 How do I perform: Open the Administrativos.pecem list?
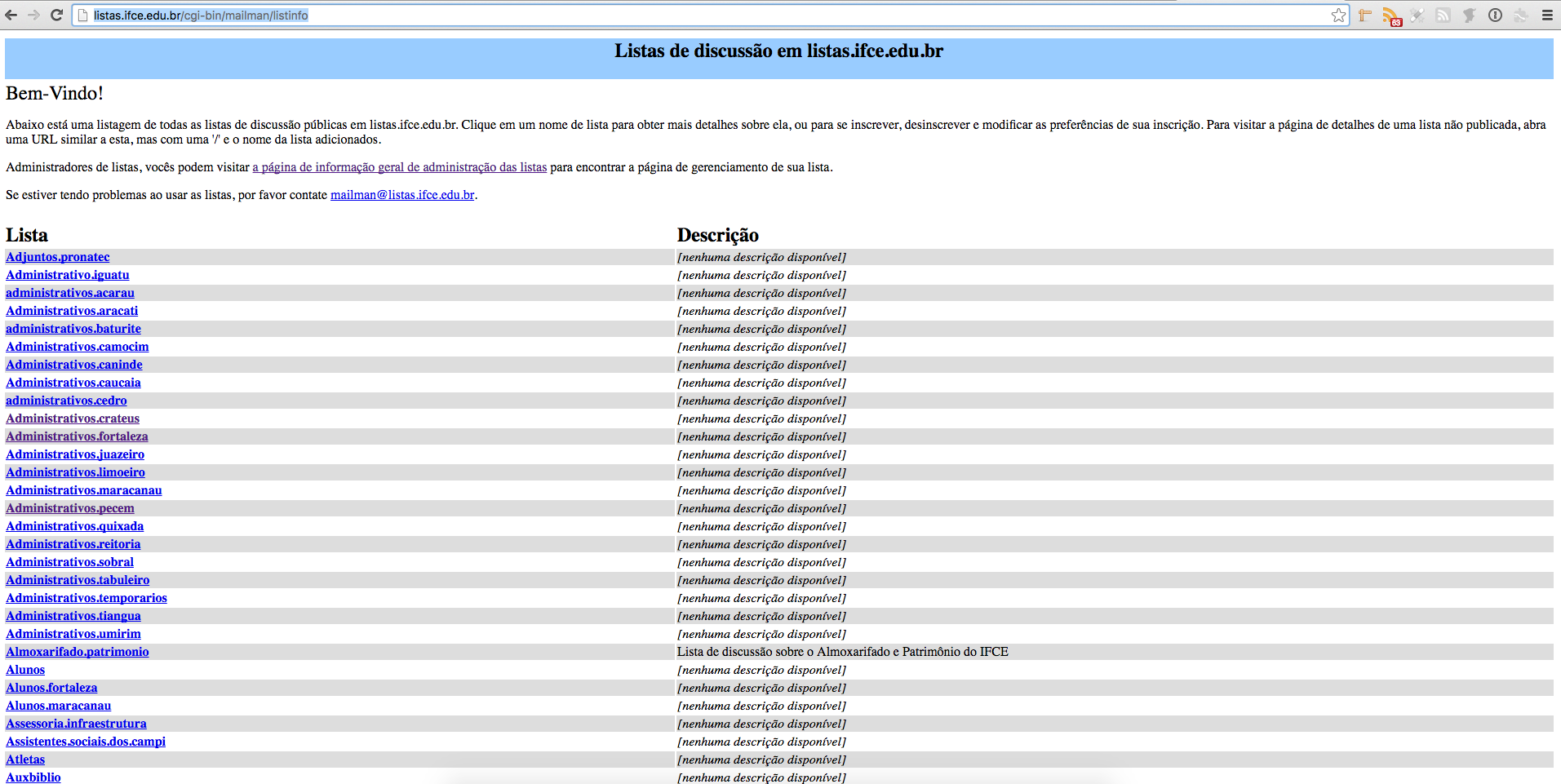pyautogui.click(x=70, y=508)
